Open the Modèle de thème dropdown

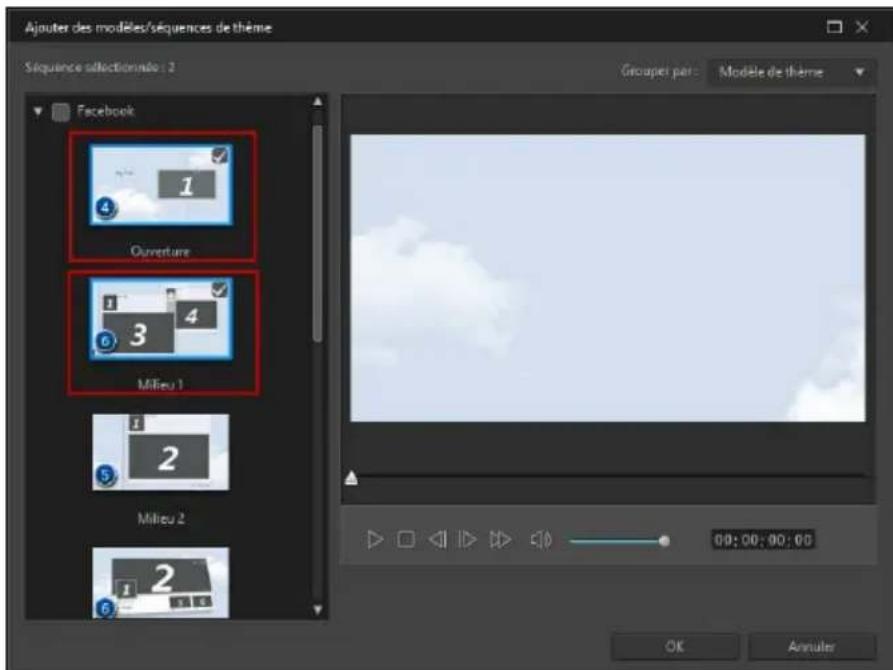tap(792, 73)
